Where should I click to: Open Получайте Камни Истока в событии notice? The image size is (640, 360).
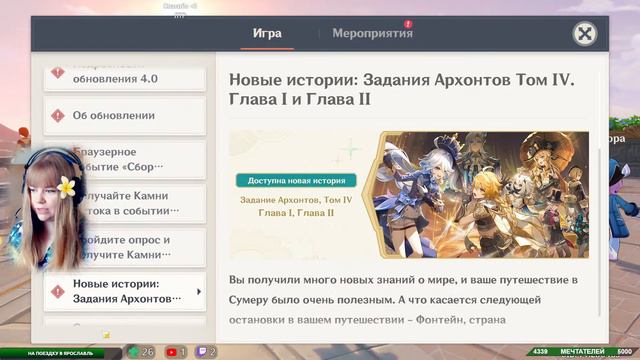pos(124,204)
